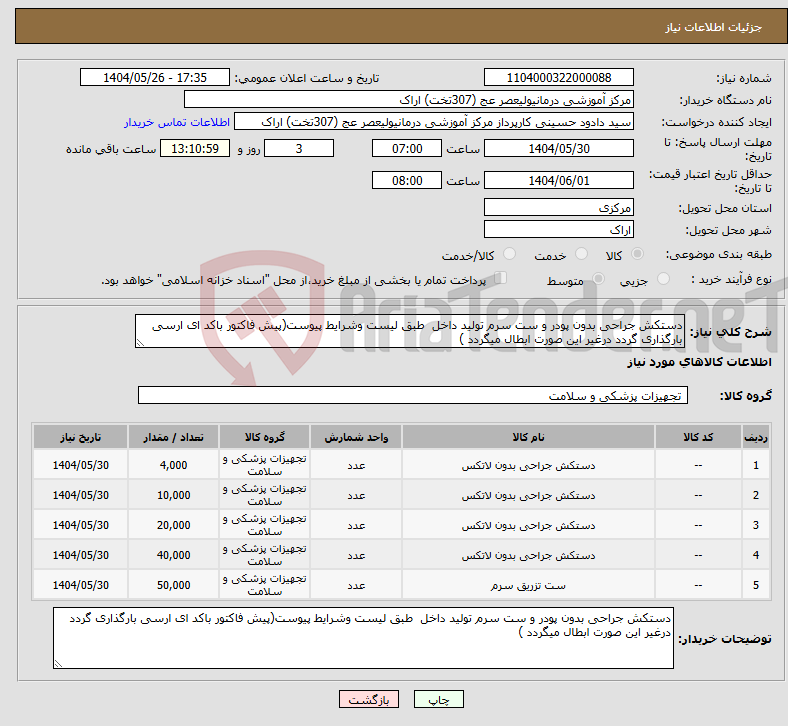This screenshot has width=788, height=726.
Task: Click the کد کالا column header
Action: click(x=698, y=437)
